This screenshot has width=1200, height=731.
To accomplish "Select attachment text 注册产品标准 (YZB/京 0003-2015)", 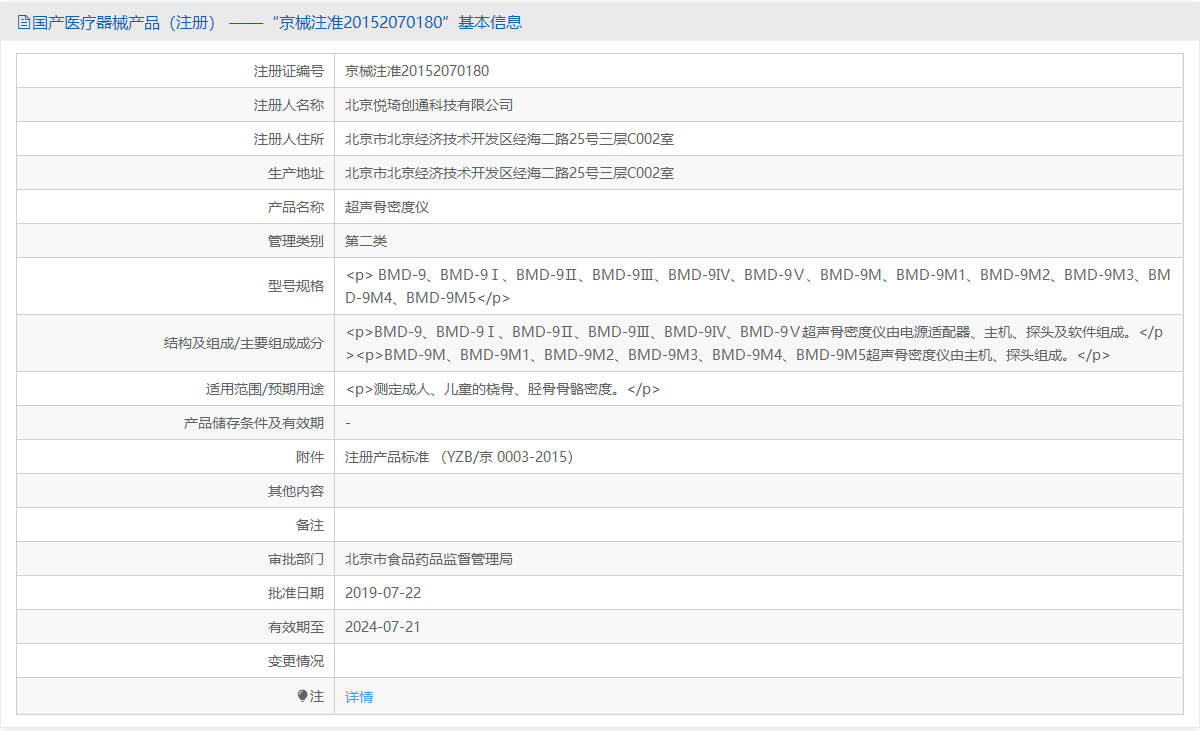I will [x=459, y=457].
